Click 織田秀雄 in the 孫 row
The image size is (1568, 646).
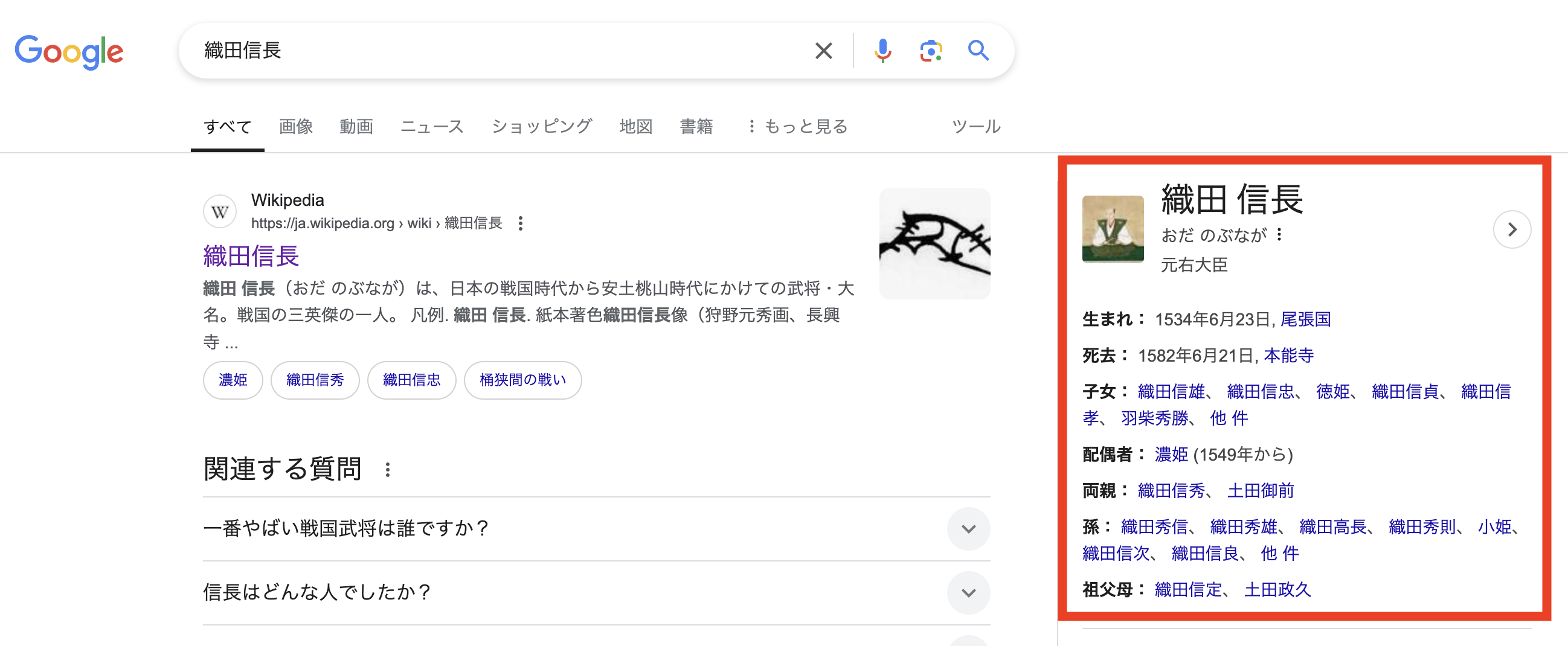1244,527
